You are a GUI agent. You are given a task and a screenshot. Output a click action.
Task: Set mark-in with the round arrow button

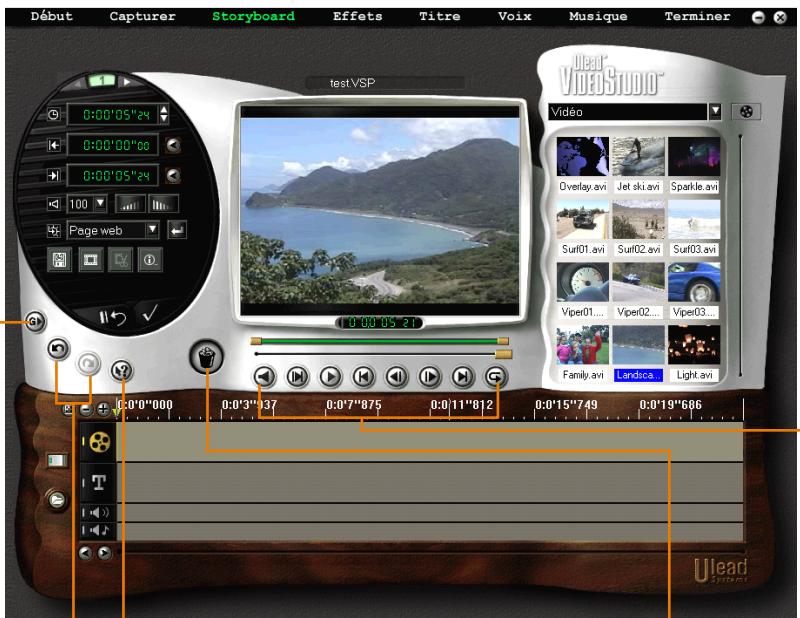tap(173, 145)
